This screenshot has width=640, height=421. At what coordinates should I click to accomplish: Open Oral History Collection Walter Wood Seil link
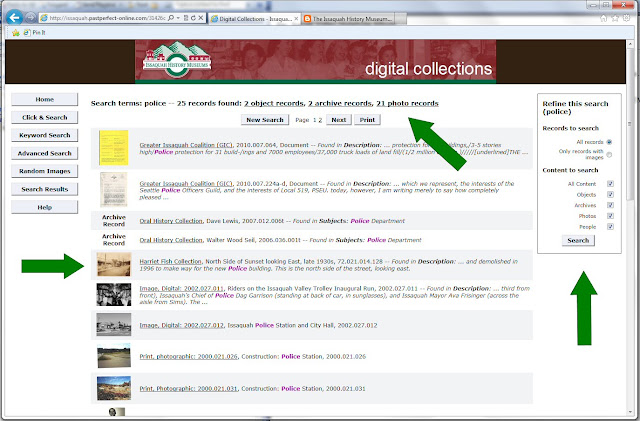171,240
